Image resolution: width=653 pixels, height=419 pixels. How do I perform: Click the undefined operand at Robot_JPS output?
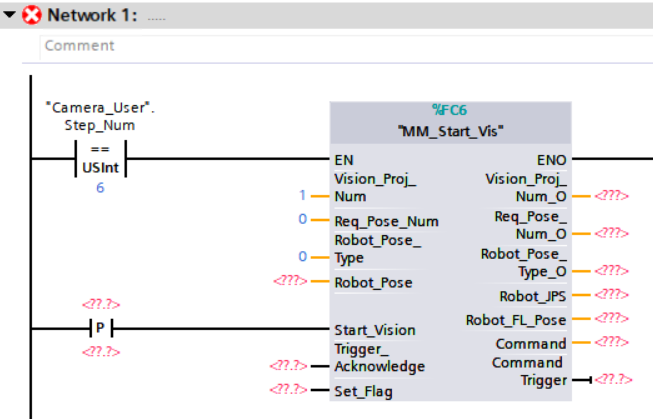[x=611, y=294]
